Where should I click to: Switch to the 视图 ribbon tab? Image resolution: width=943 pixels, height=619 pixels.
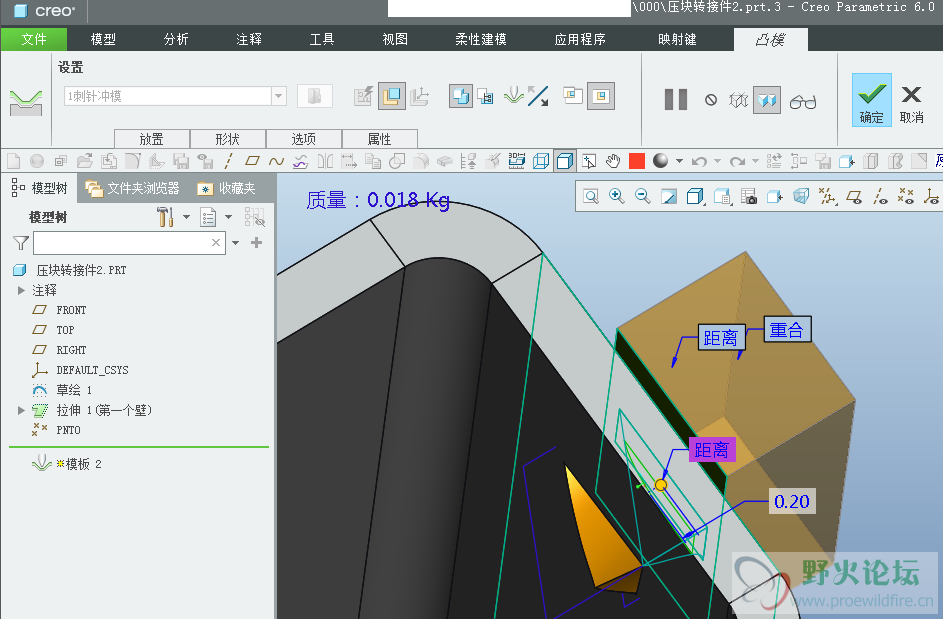(x=395, y=39)
